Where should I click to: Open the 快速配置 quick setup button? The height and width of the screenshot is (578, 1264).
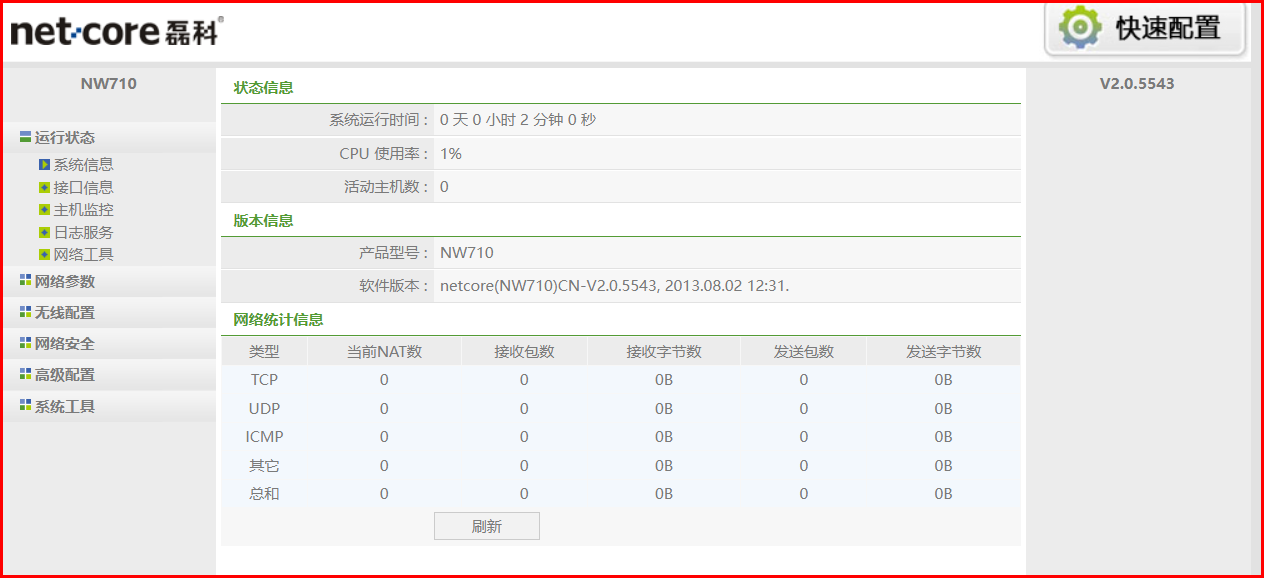tap(1145, 29)
